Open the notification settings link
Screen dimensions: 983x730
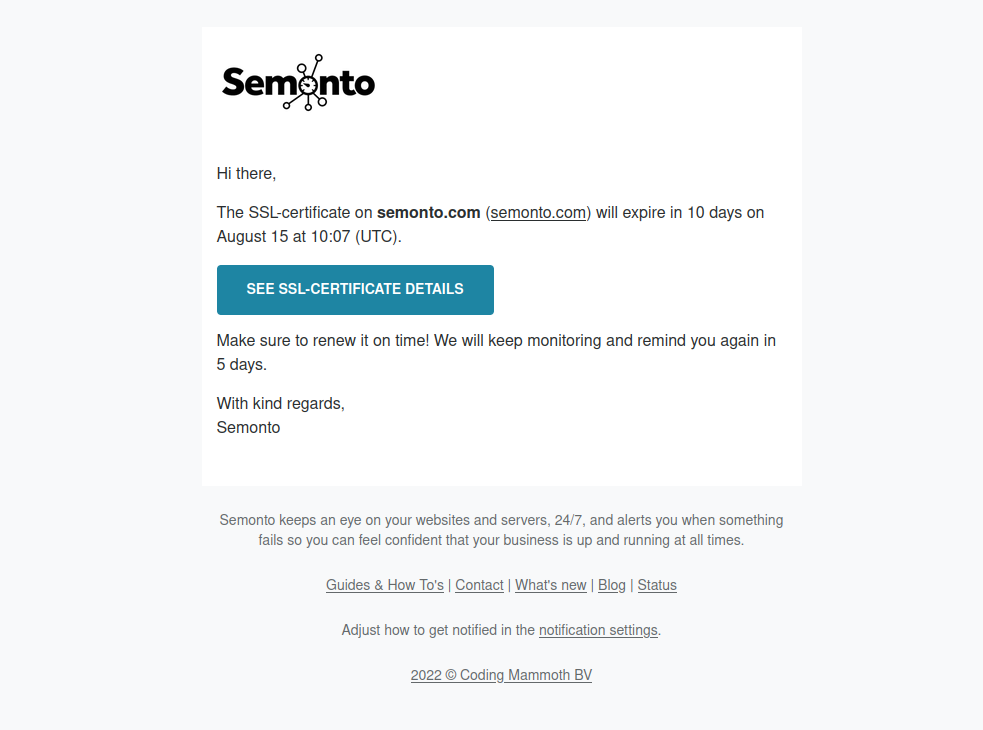tap(598, 630)
